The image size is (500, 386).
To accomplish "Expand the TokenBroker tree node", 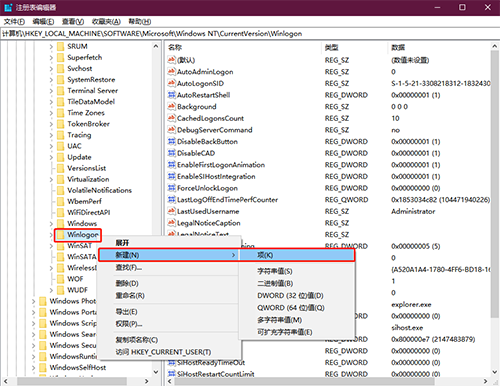I will click(x=51, y=124).
